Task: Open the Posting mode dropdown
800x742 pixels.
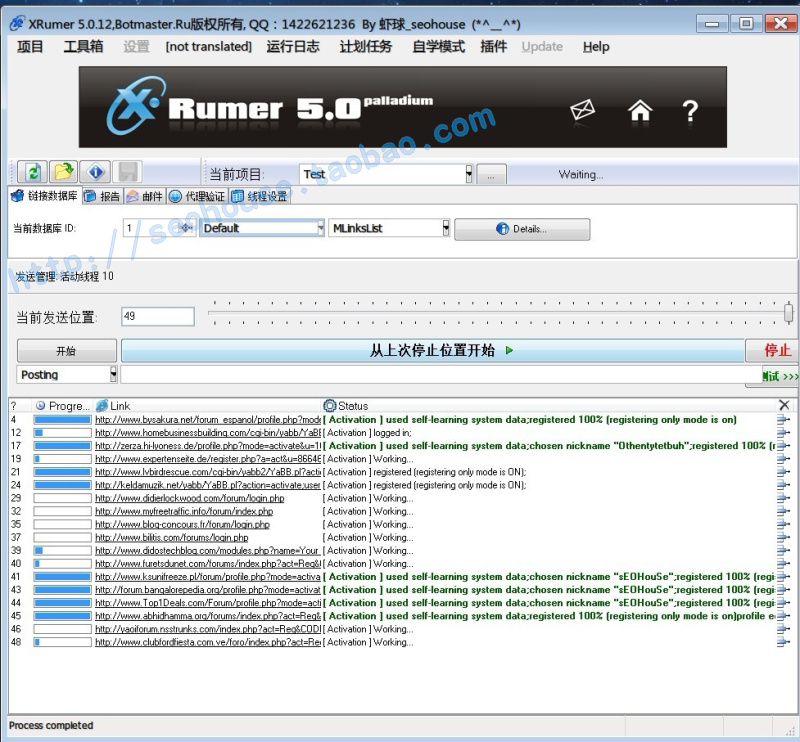Action: pos(113,375)
